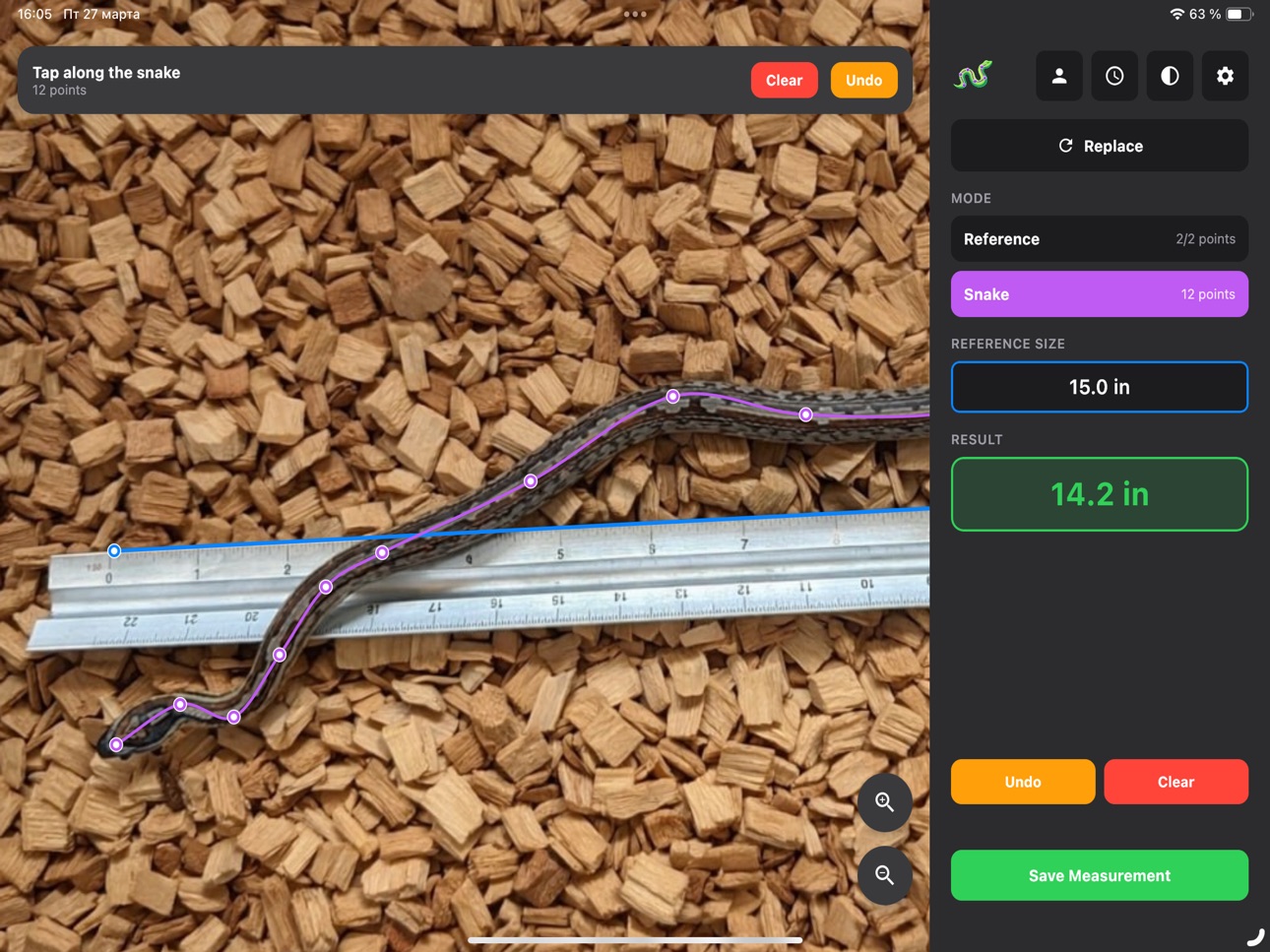Click Replace to change the photo
The width and height of the screenshot is (1270, 952).
pos(1100,146)
